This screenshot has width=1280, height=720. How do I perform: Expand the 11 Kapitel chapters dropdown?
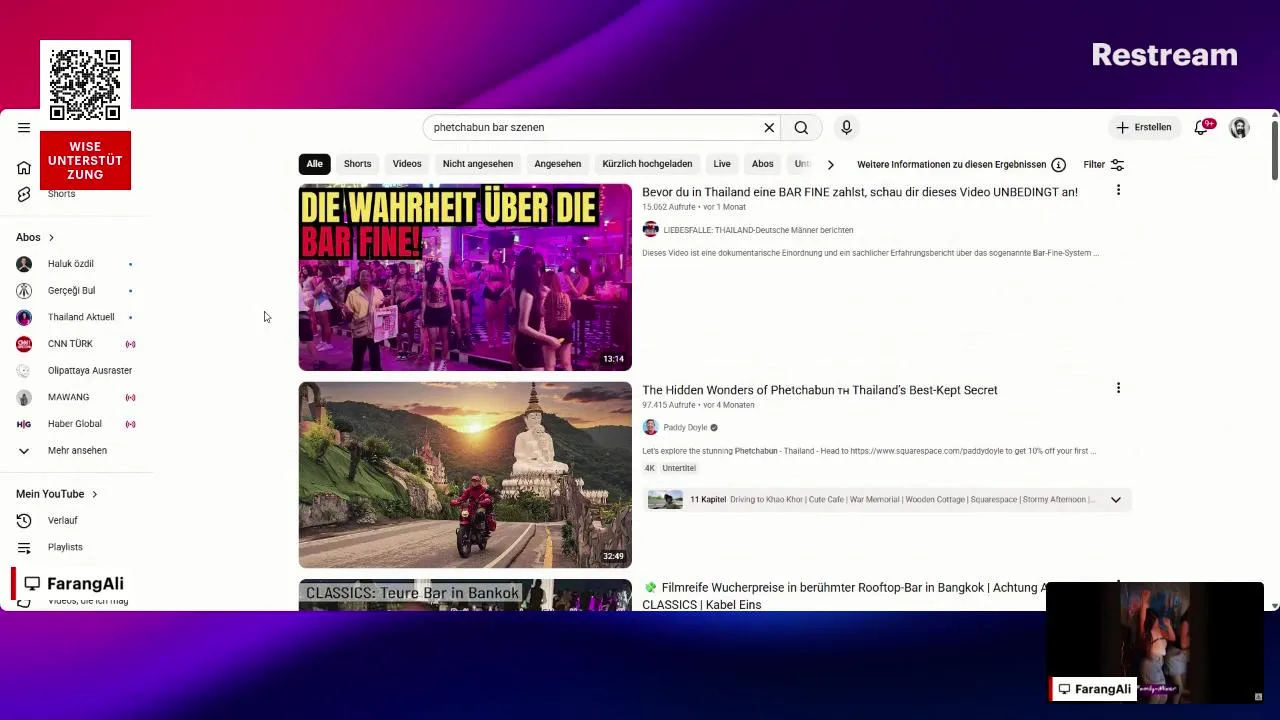coord(1116,500)
